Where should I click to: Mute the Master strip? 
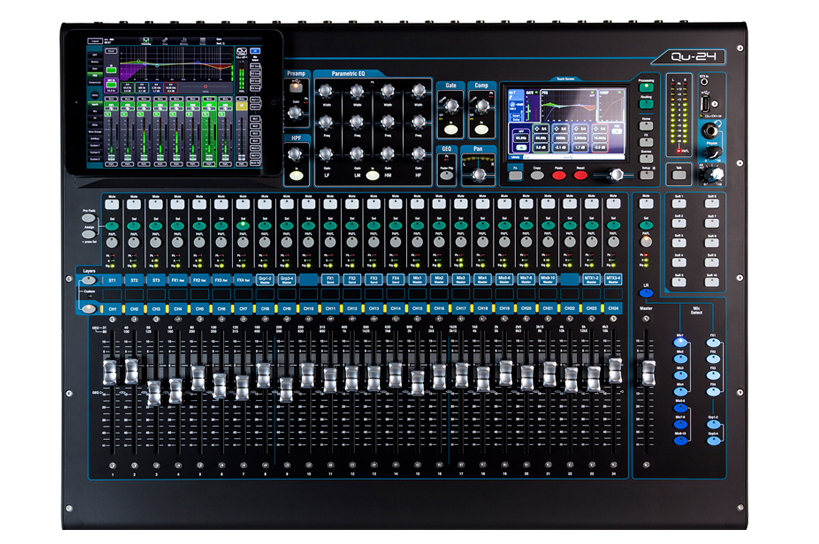pyautogui.click(x=646, y=204)
